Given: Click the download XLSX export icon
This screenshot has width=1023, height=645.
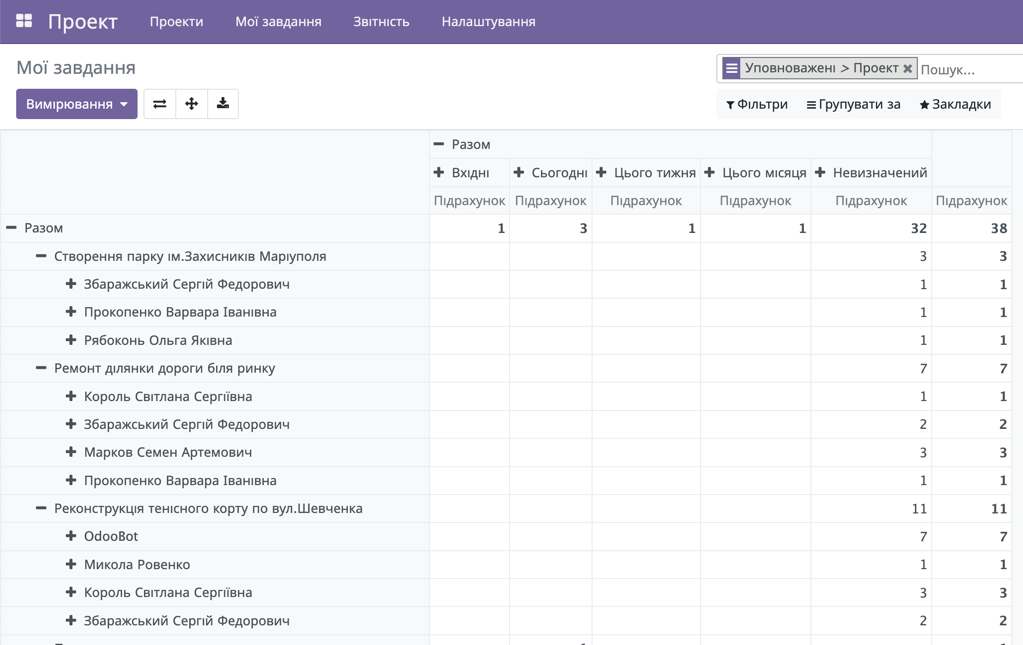Looking at the screenshot, I should [223, 103].
